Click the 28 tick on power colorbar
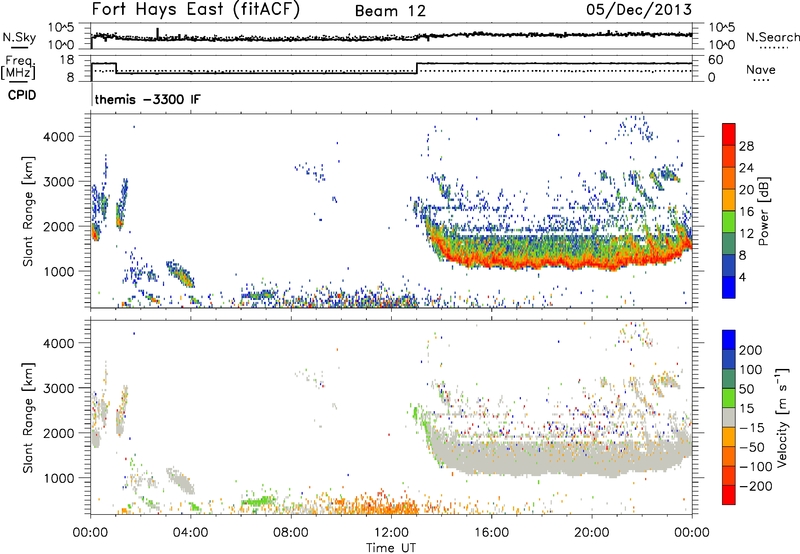The width and height of the screenshot is (800, 554). (x=746, y=146)
